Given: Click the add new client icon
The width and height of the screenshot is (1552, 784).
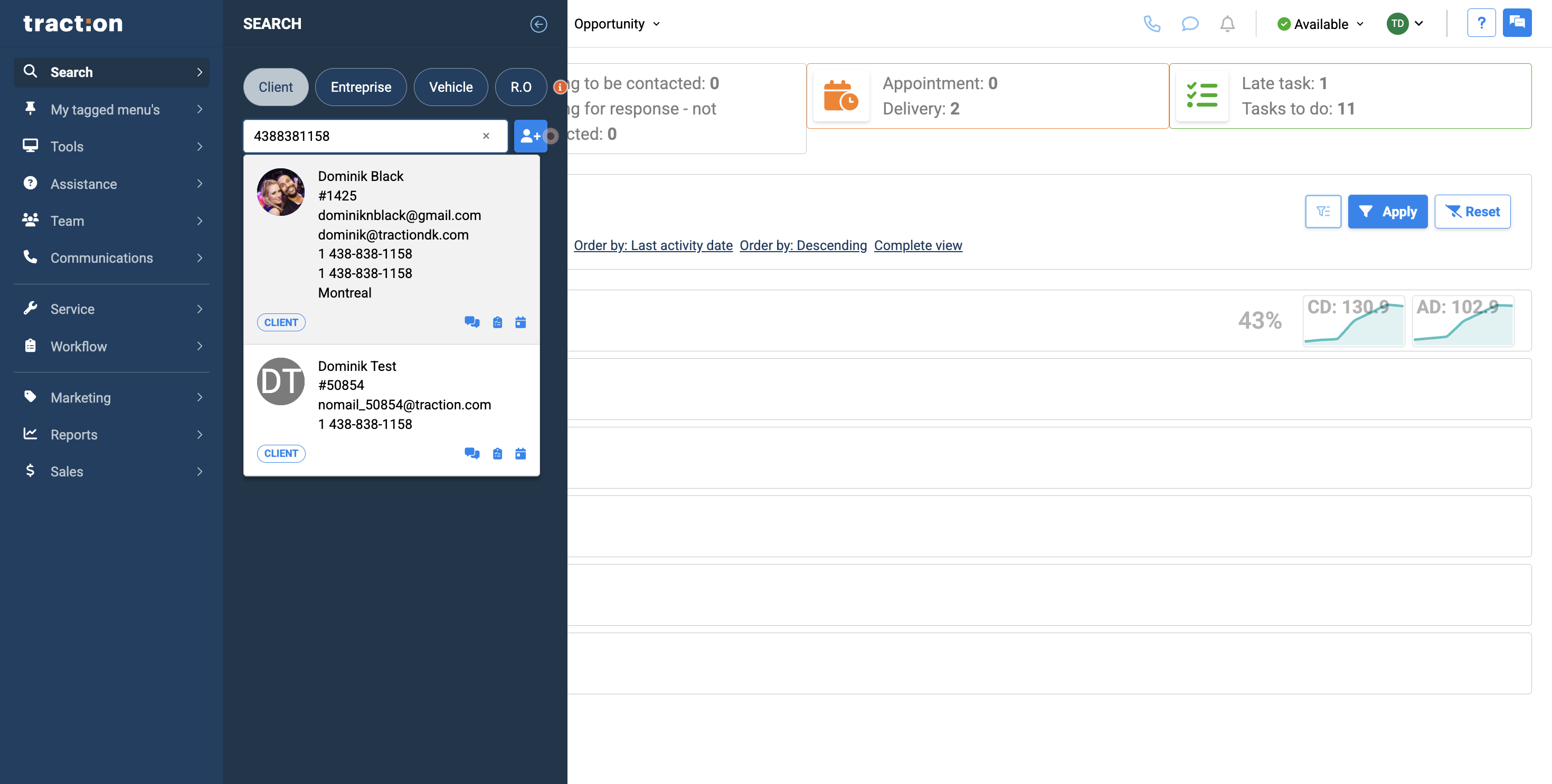Looking at the screenshot, I should pyautogui.click(x=529, y=136).
